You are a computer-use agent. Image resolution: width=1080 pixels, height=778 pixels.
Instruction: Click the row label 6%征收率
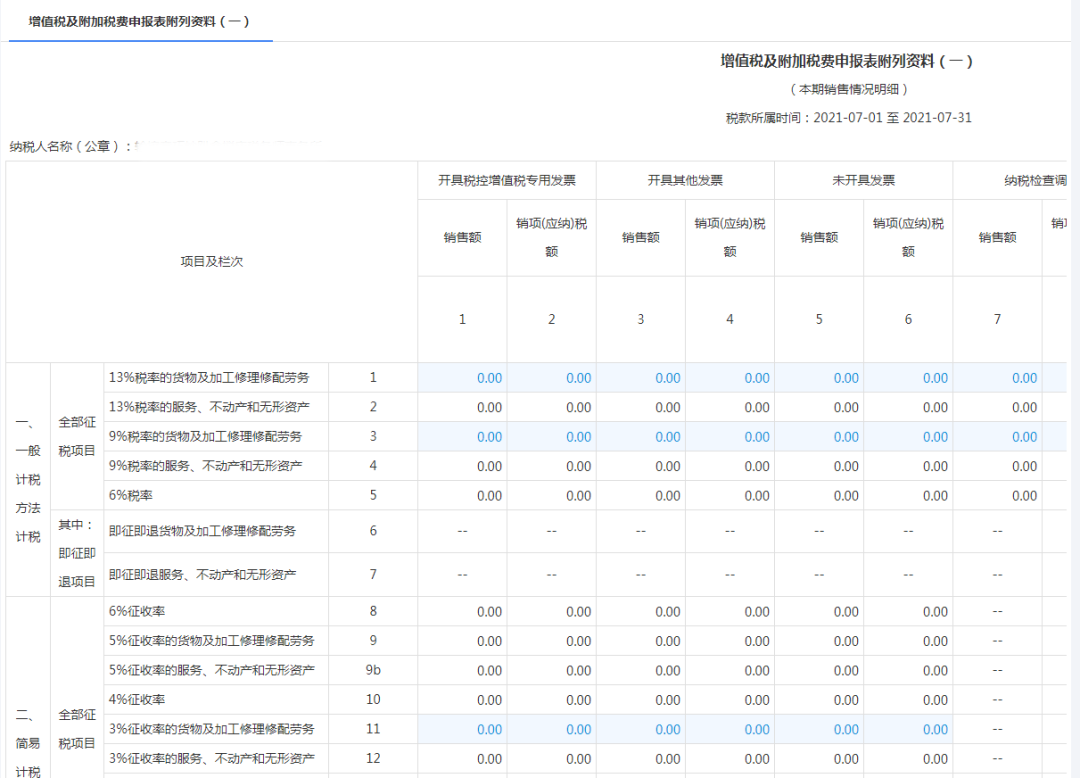point(137,611)
